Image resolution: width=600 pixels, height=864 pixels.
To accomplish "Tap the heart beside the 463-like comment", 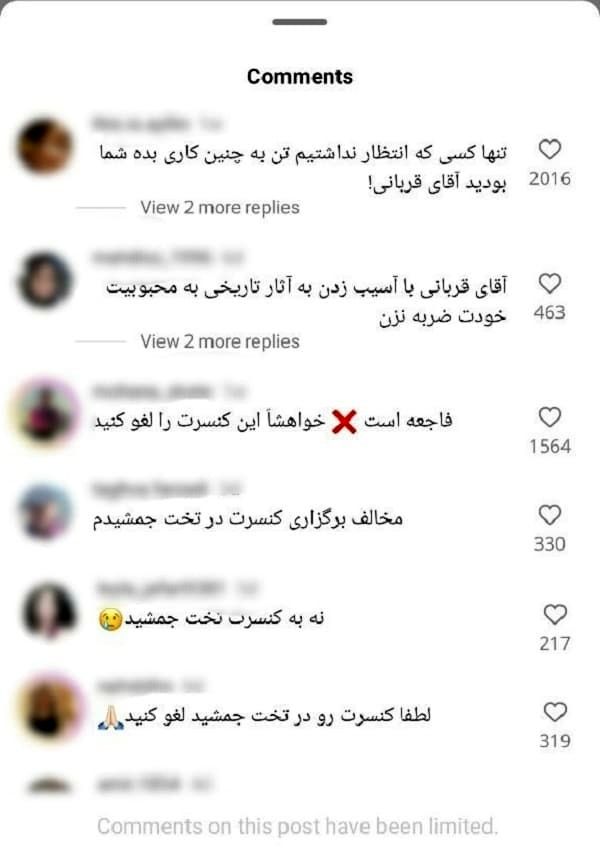I will 549,283.
